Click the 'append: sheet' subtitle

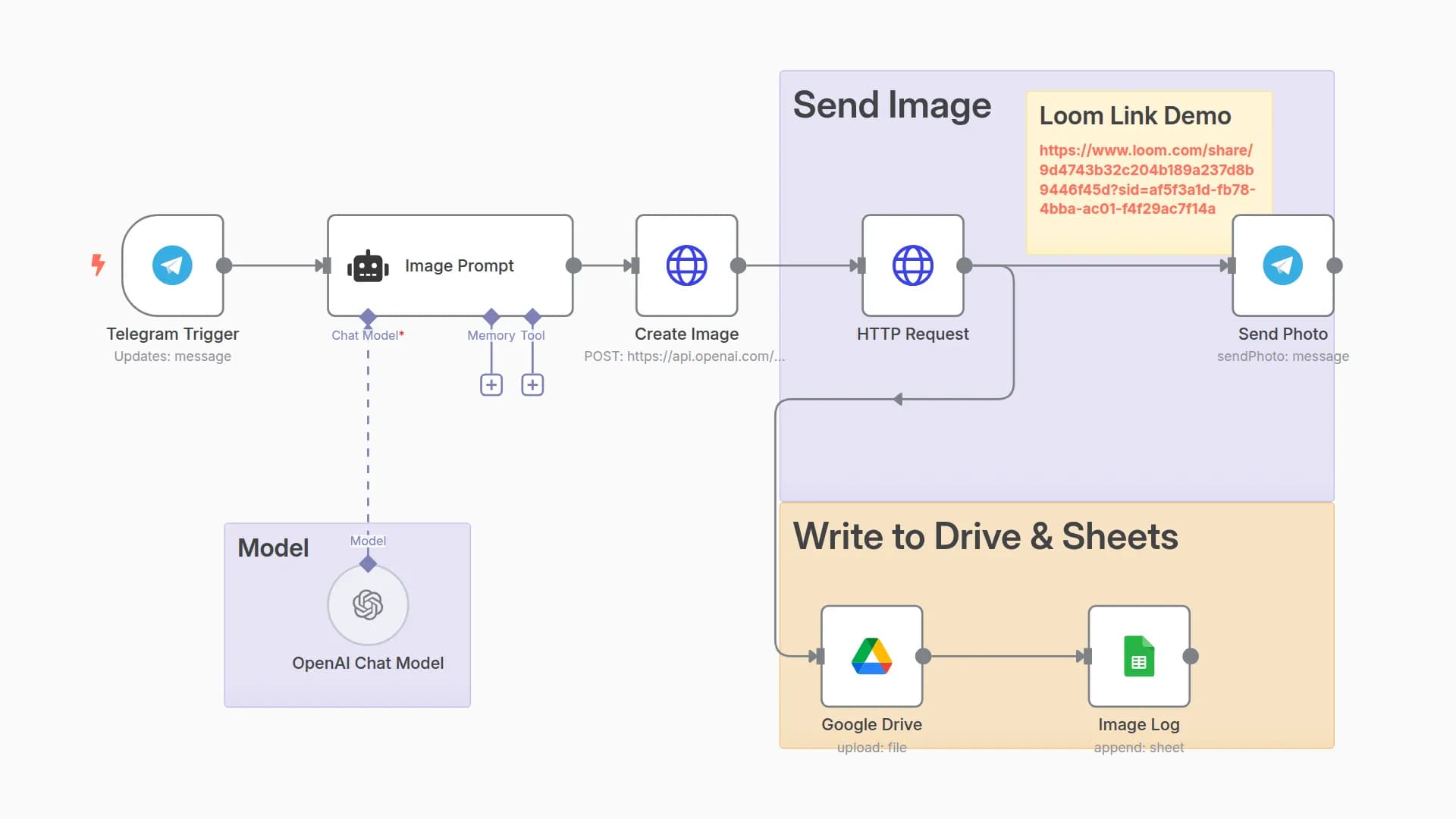tap(1138, 748)
